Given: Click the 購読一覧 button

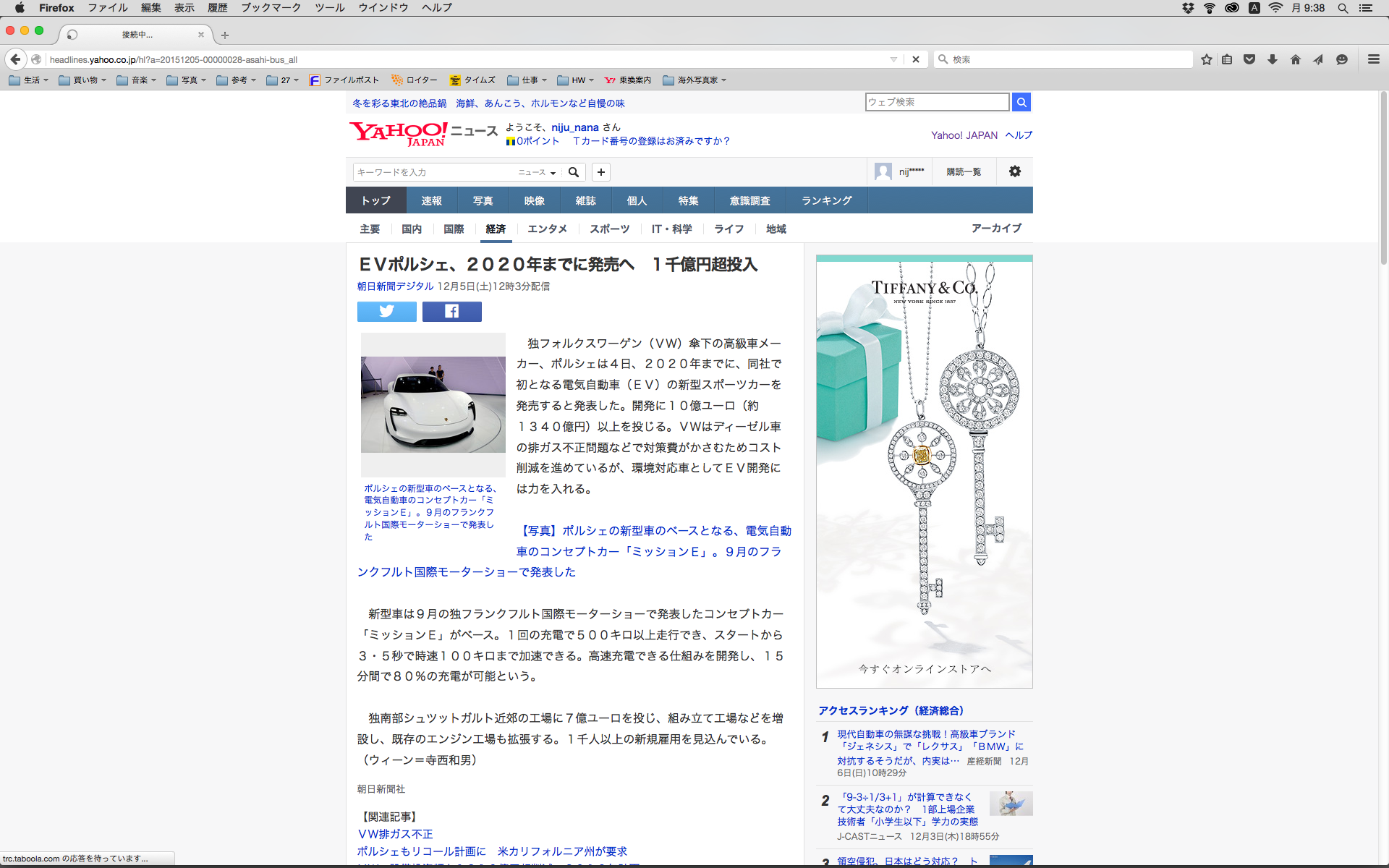Looking at the screenshot, I should coord(964,171).
